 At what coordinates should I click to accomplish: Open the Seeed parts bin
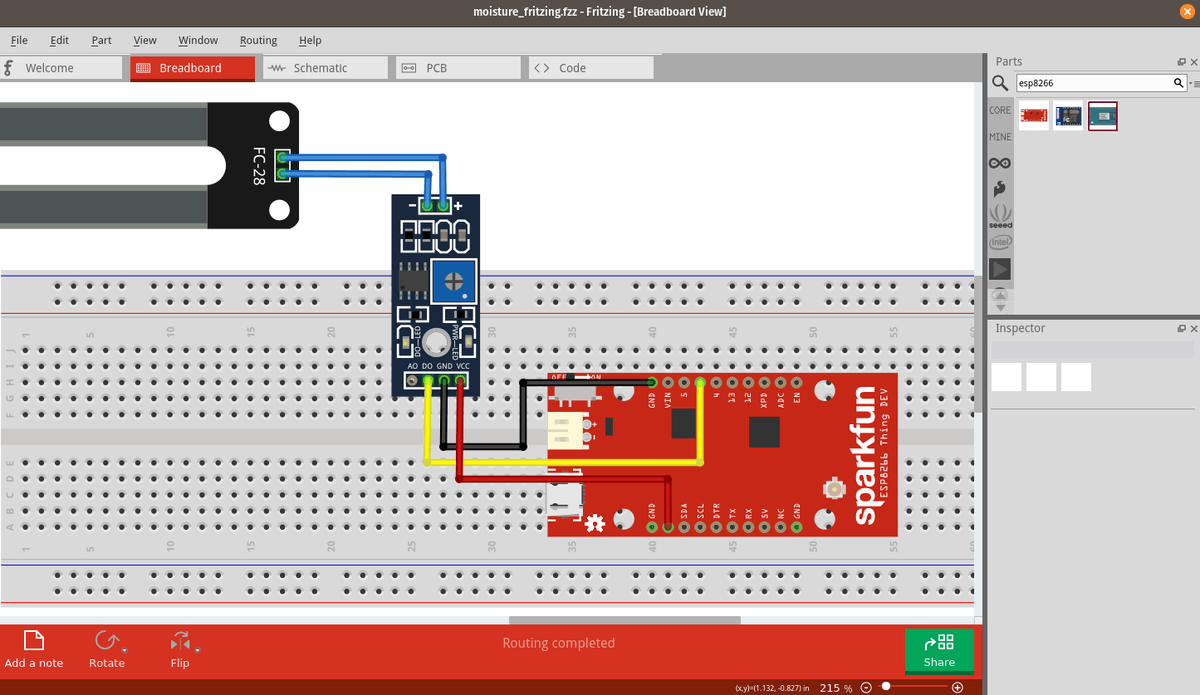[x=1000, y=214]
